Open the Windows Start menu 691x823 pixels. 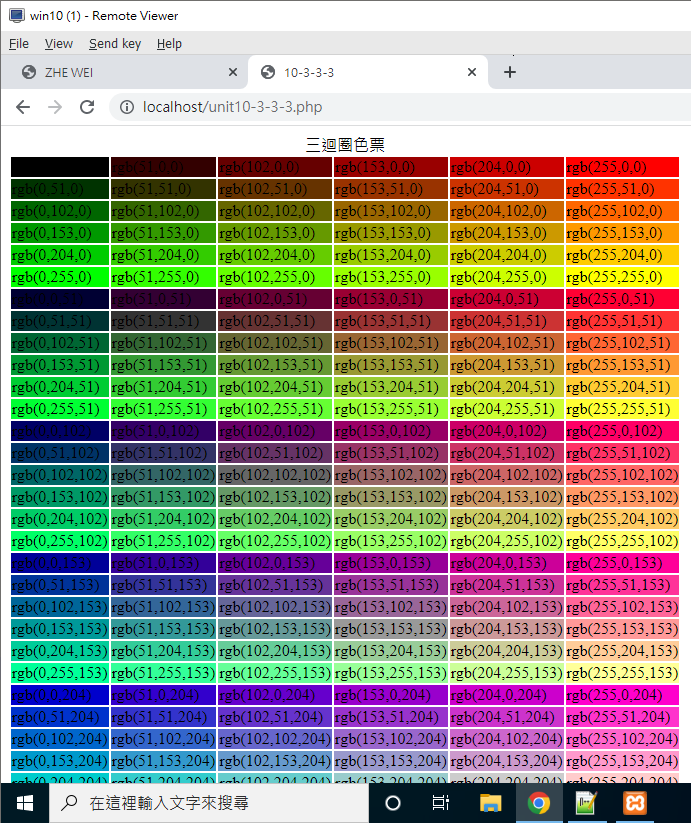[24, 802]
